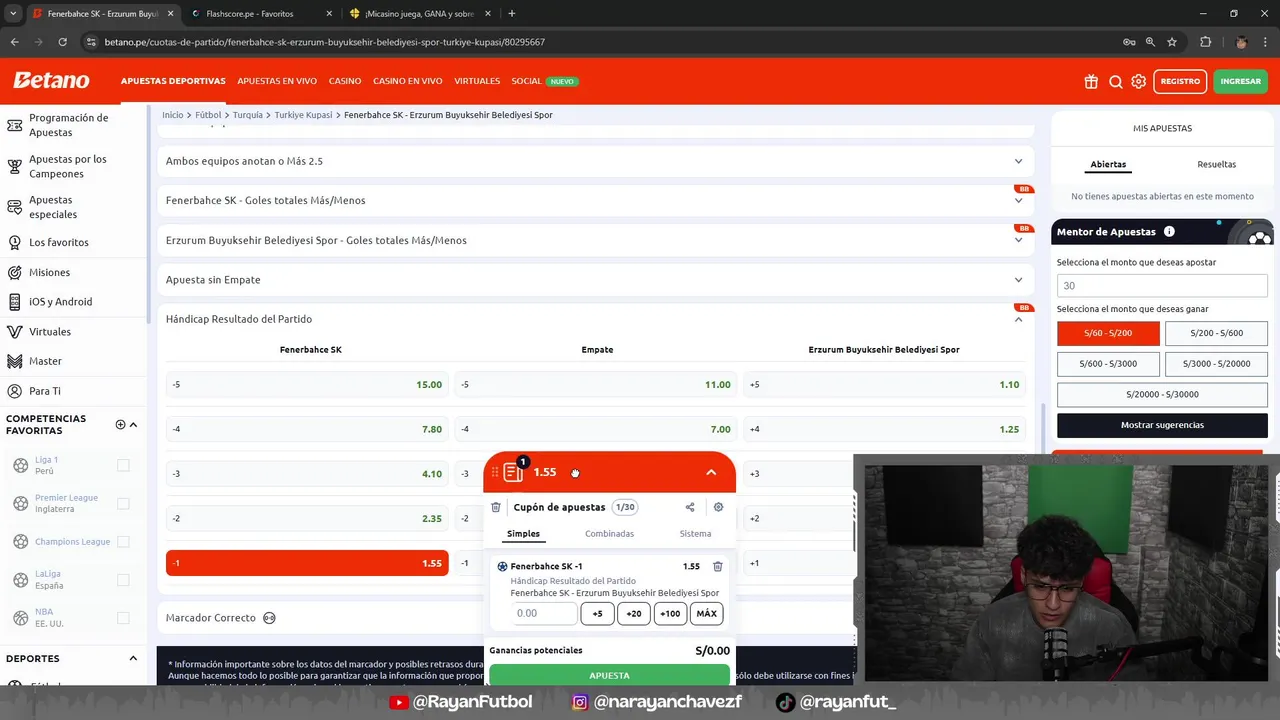Image resolution: width=1280 pixels, height=720 pixels.
Task: Open a new browser tab
Action: [x=511, y=13]
